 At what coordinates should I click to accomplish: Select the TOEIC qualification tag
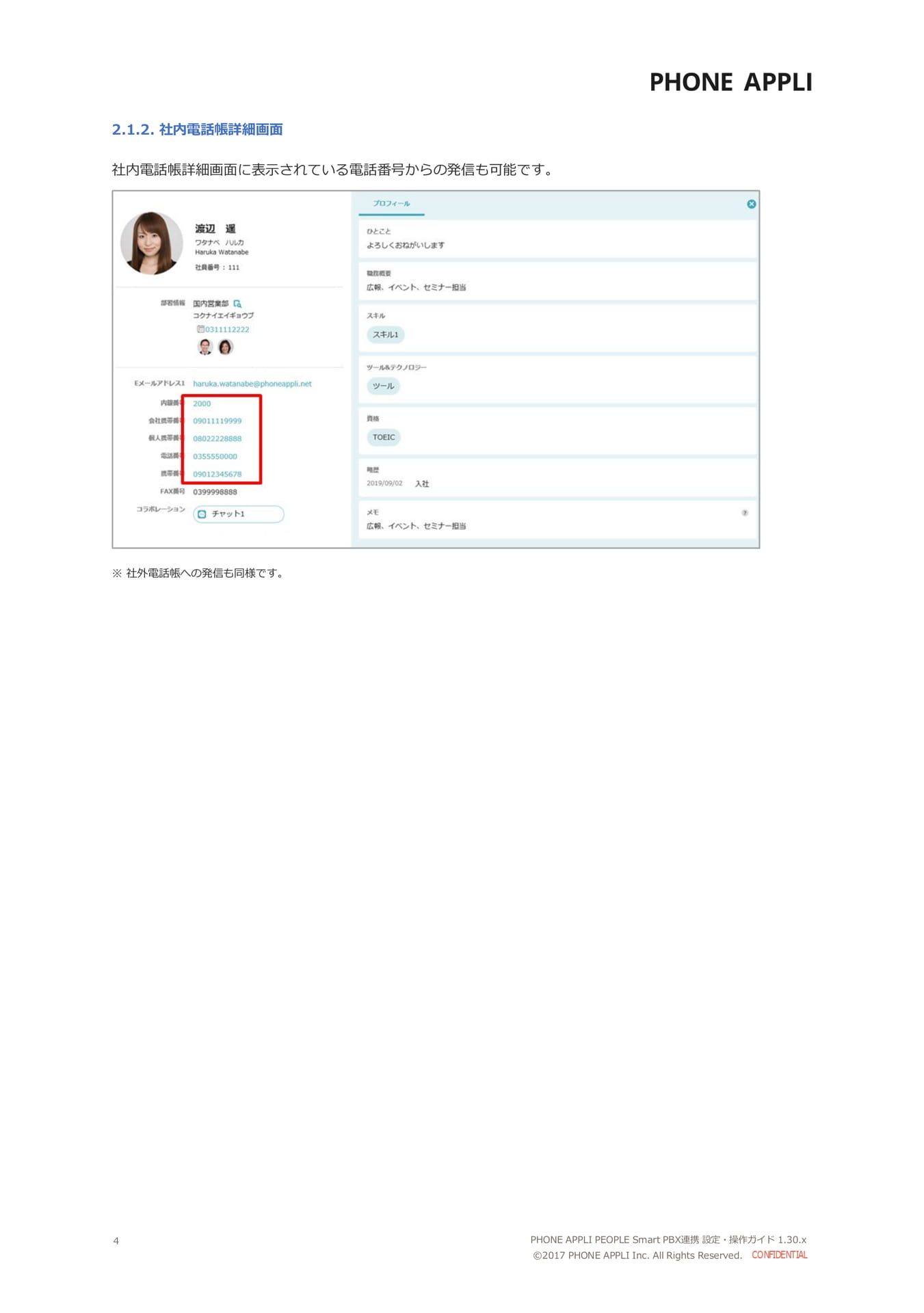click(x=384, y=437)
